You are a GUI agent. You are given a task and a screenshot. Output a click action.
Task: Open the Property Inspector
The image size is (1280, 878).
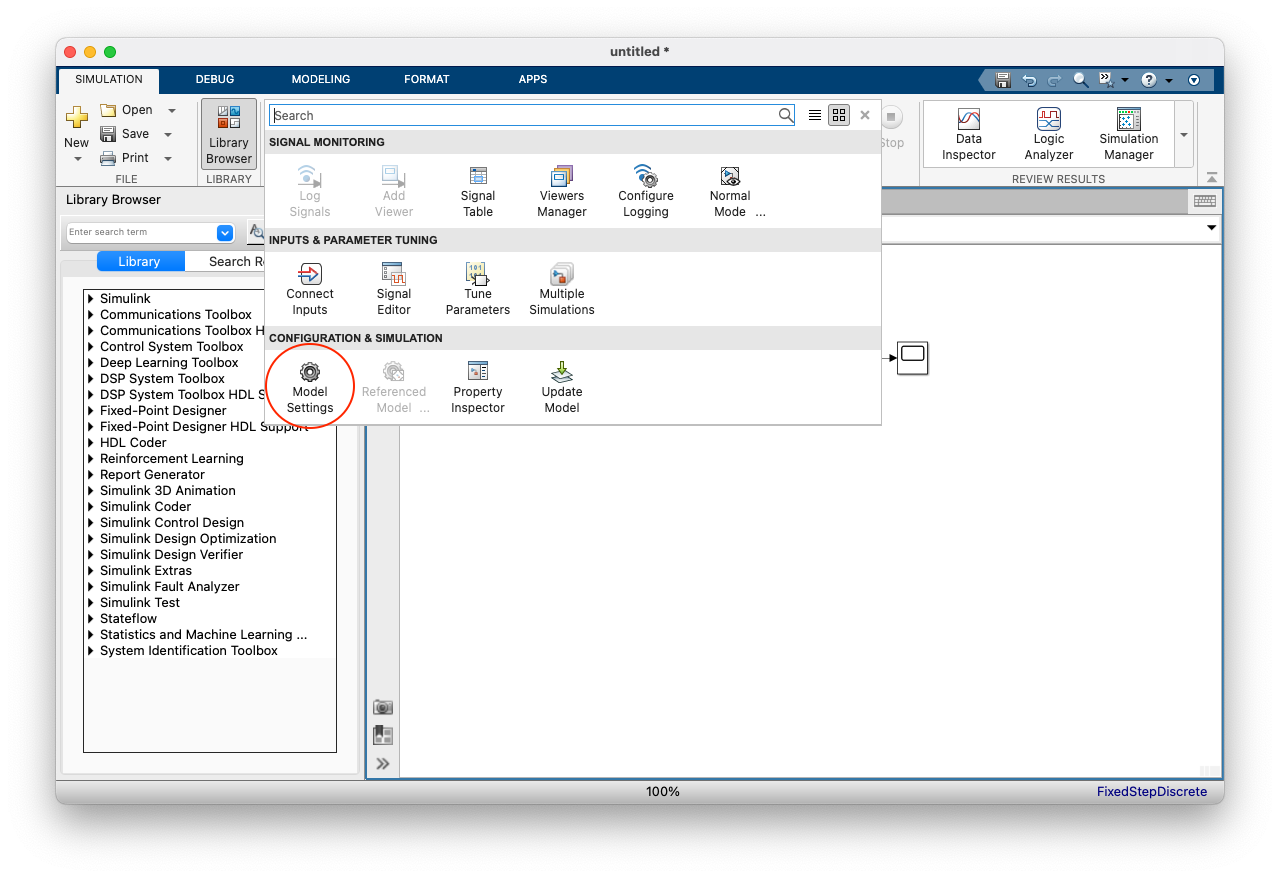[478, 388]
